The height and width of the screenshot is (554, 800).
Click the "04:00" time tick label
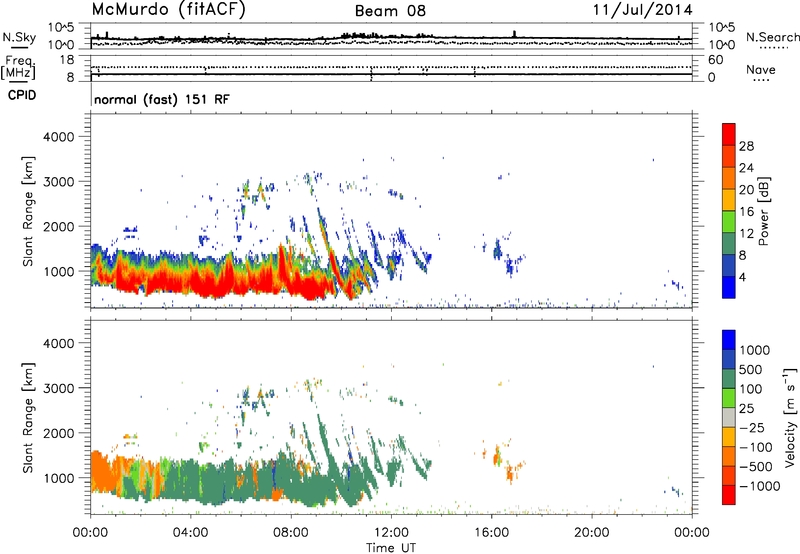coord(190,533)
